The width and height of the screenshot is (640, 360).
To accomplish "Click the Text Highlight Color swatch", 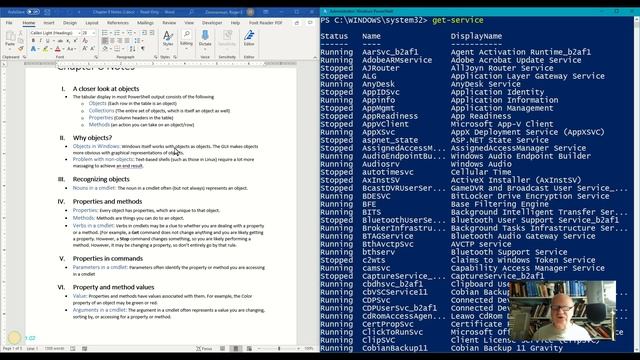I will (x=45, y=49).
